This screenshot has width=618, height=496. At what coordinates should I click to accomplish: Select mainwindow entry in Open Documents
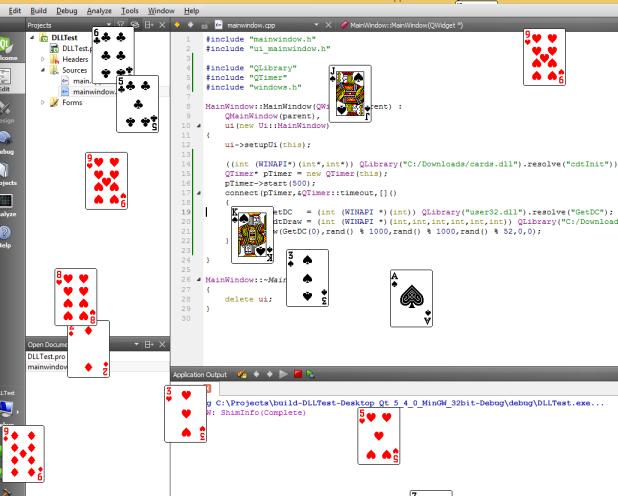[x=47, y=367]
